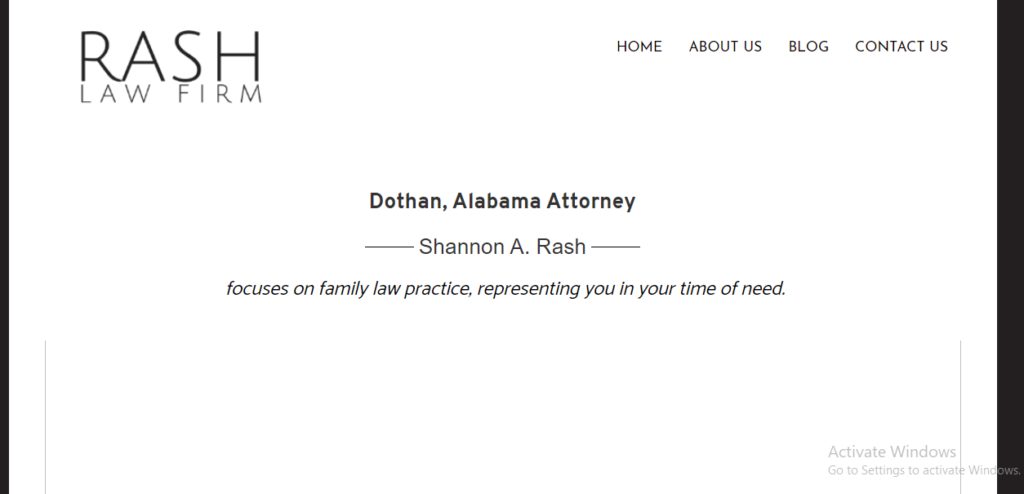Click the family law practice tagline
The height and width of the screenshot is (494, 1024).
[506, 289]
